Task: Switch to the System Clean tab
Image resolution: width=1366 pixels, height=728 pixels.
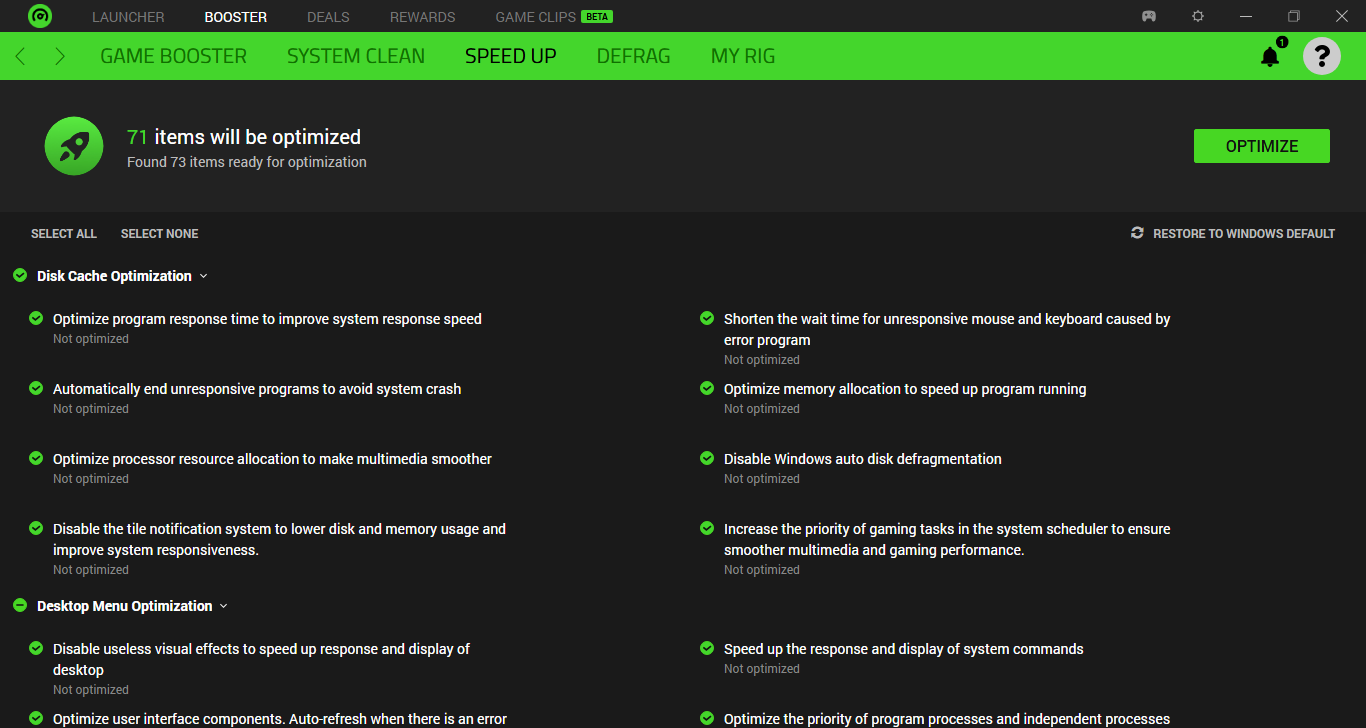Action: point(355,56)
